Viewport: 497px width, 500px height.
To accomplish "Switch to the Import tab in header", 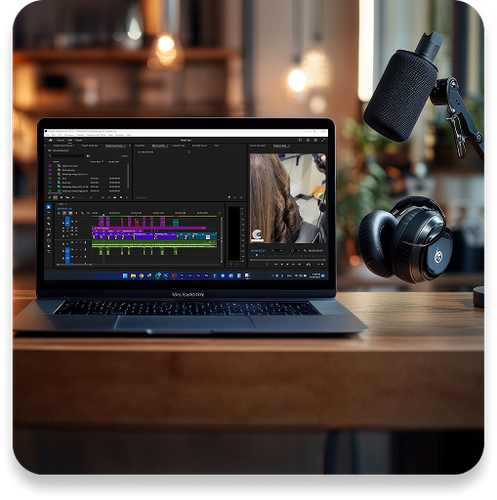I will coord(60,140).
